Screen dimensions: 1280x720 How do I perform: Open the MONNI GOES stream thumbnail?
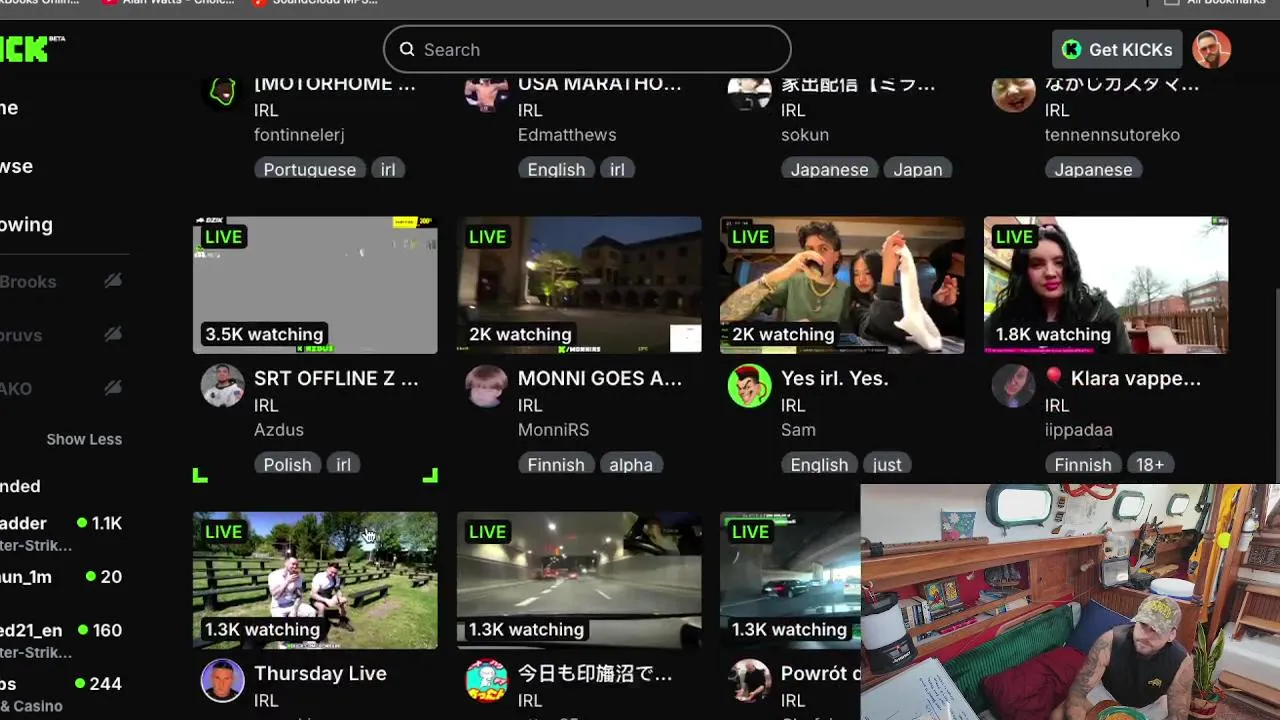[x=579, y=285]
